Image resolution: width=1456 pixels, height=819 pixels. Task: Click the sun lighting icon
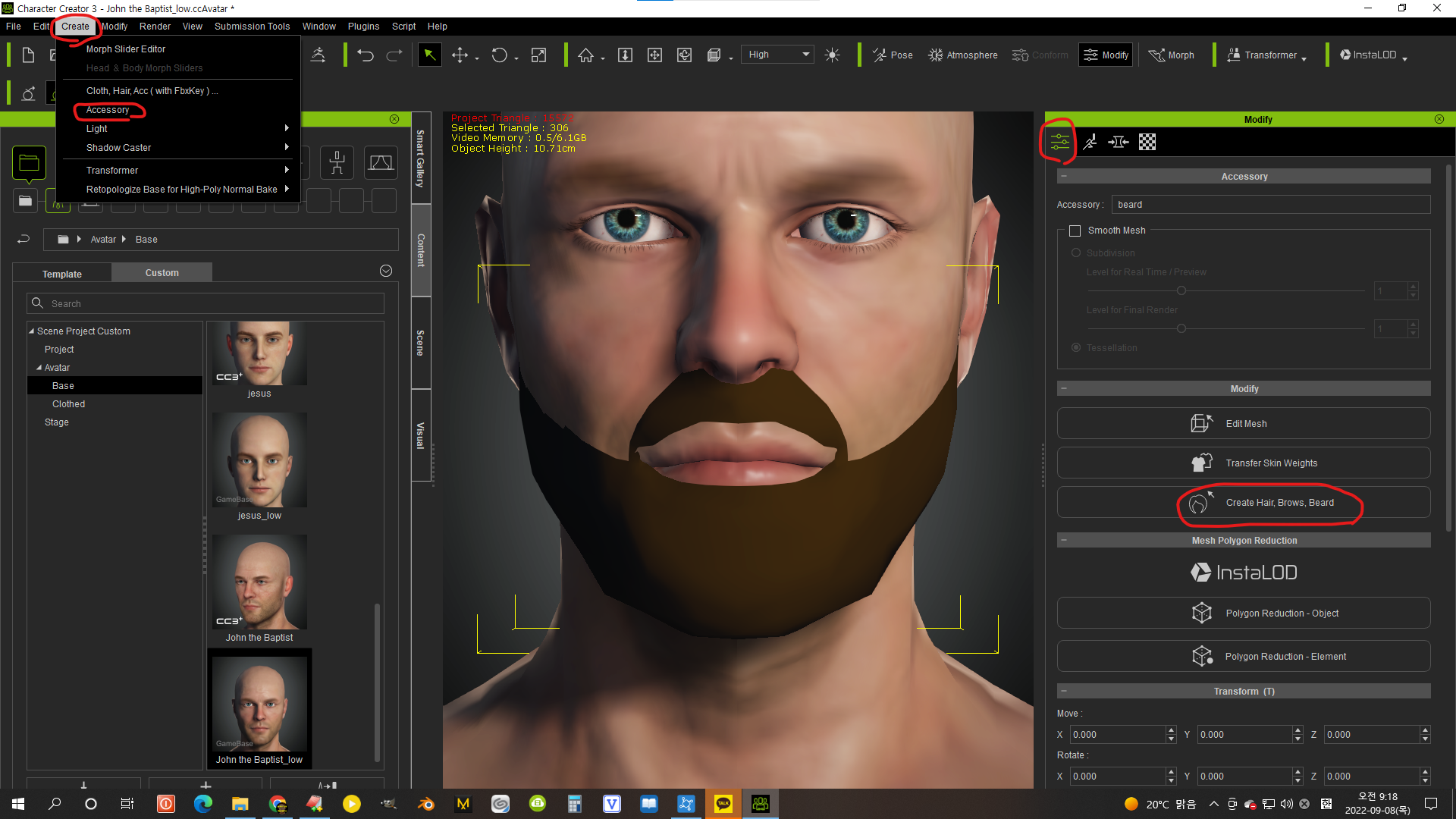tap(832, 55)
